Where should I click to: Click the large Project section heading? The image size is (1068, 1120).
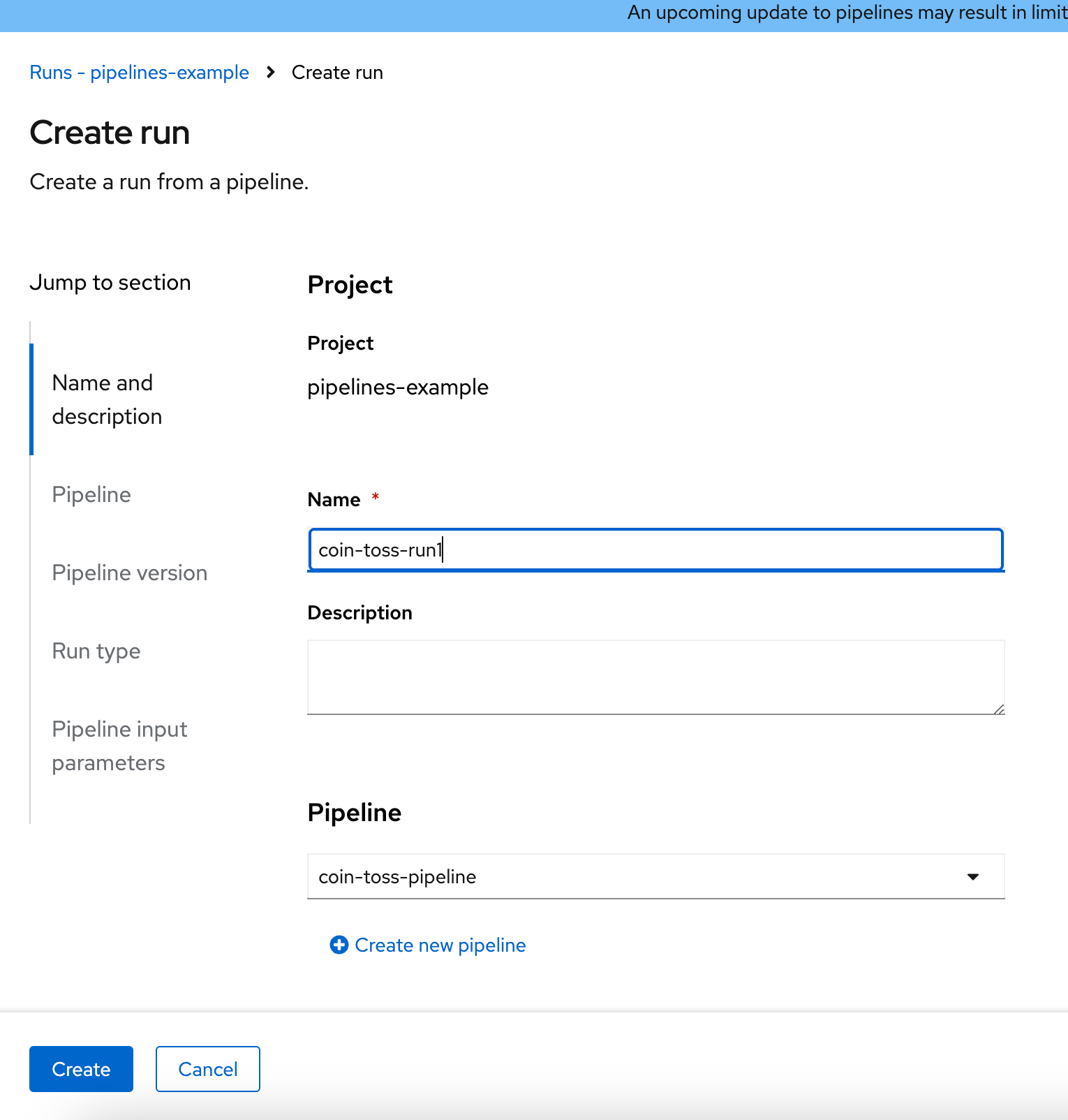(x=350, y=285)
